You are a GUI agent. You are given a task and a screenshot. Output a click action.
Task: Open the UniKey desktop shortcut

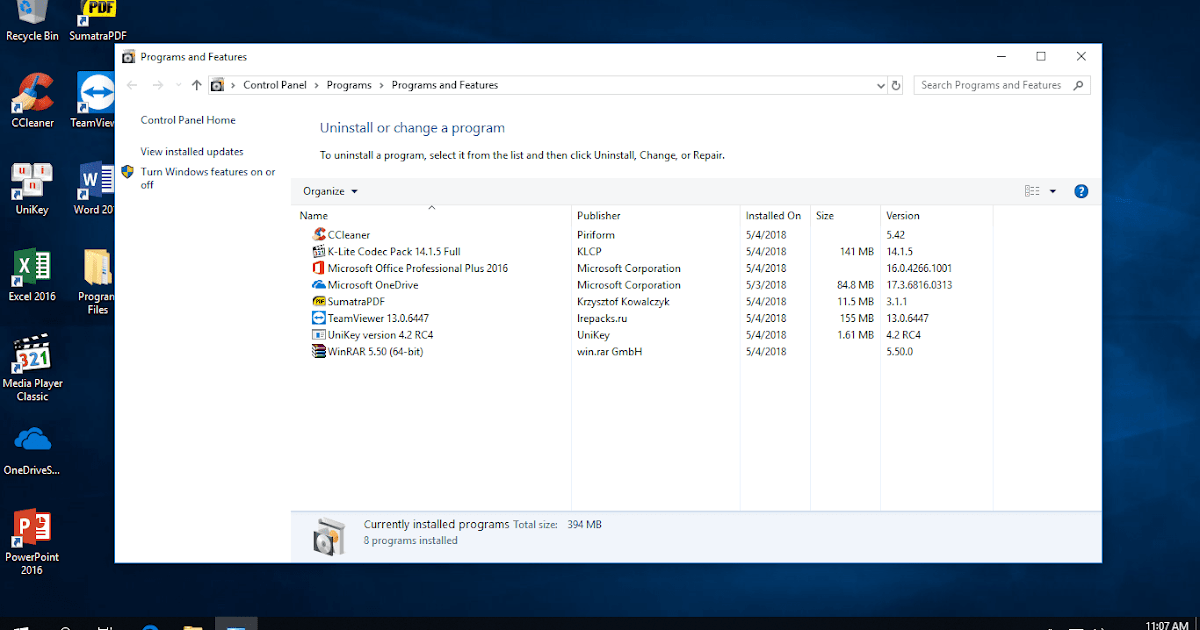pyautogui.click(x=32, y=187)
